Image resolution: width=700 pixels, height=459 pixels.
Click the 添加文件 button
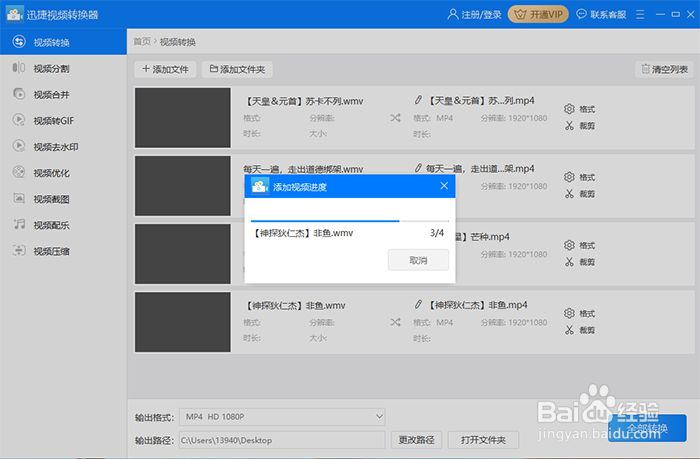click(x=165, y=69)
